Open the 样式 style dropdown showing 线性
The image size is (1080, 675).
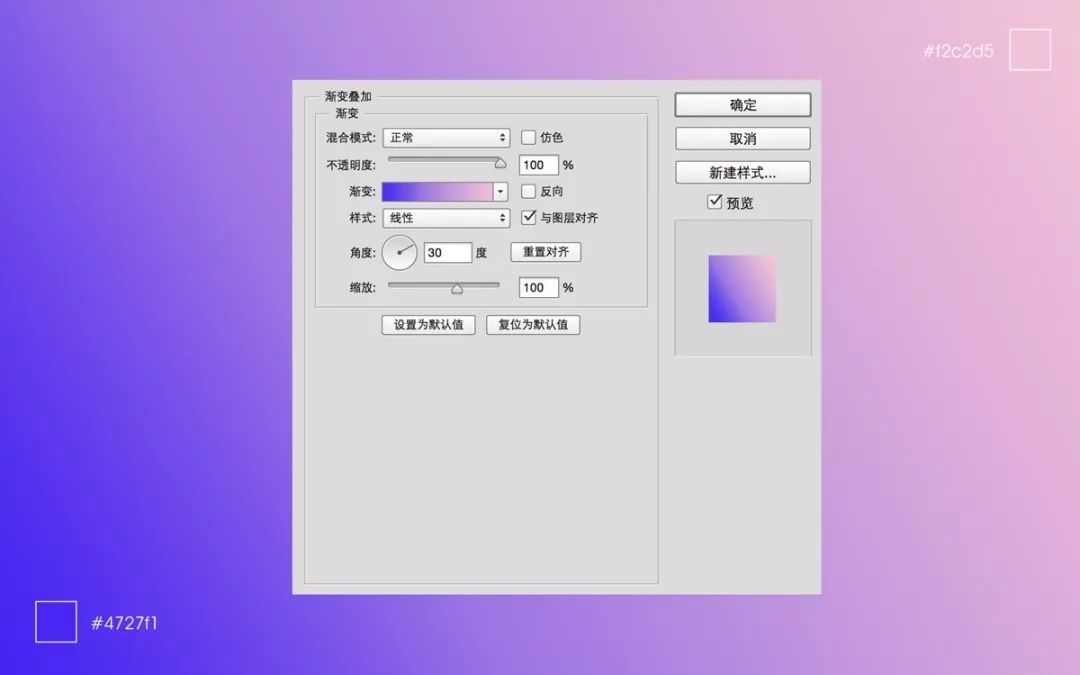click(446, 218)
